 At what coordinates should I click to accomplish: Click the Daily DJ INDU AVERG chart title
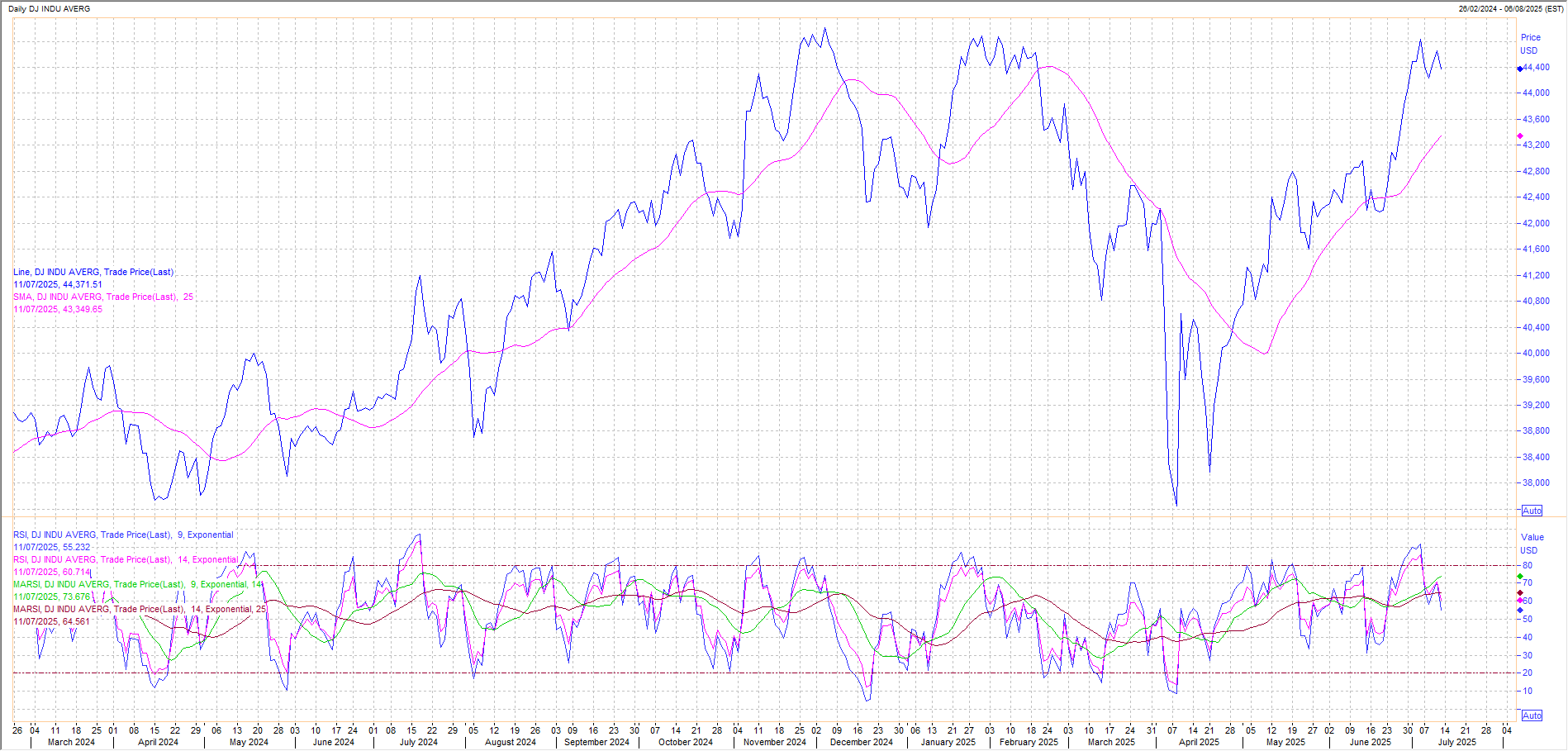point(50,8)
